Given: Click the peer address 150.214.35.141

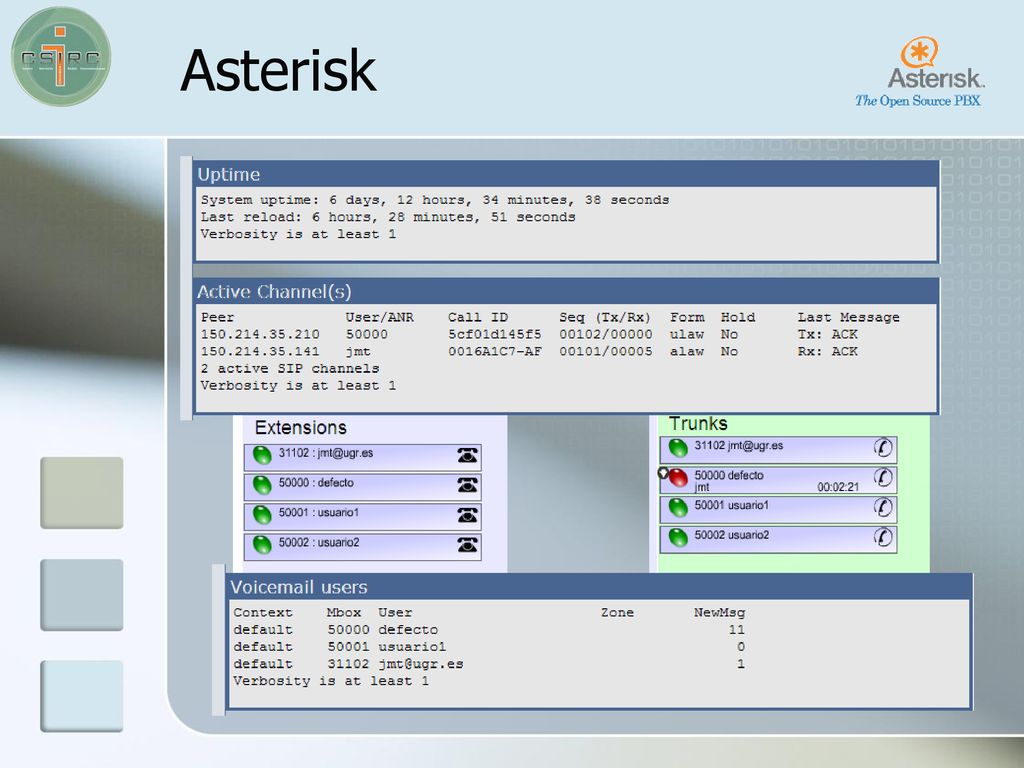Looking at the screenshot, I should coord(260,351).
